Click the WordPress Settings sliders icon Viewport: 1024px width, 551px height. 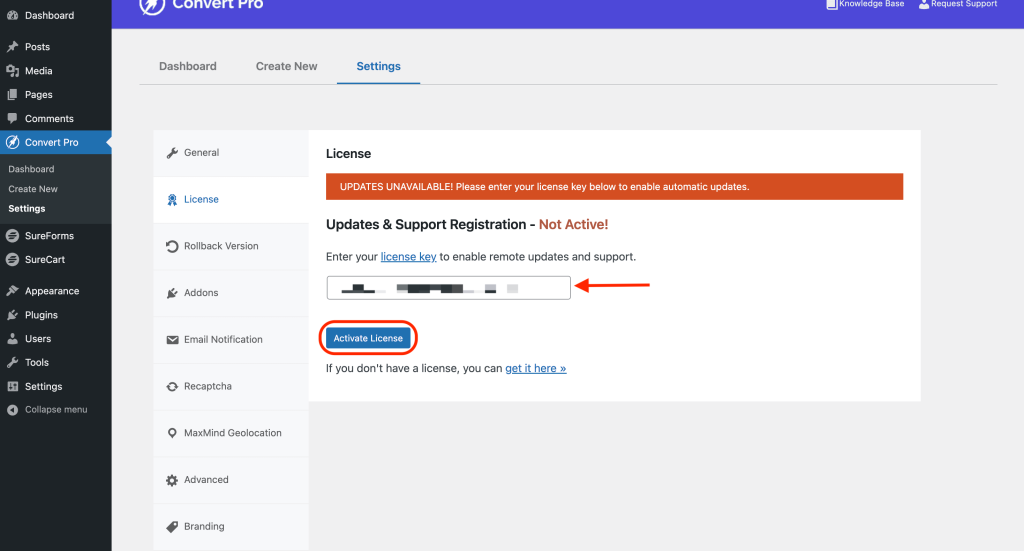point(12,386)
